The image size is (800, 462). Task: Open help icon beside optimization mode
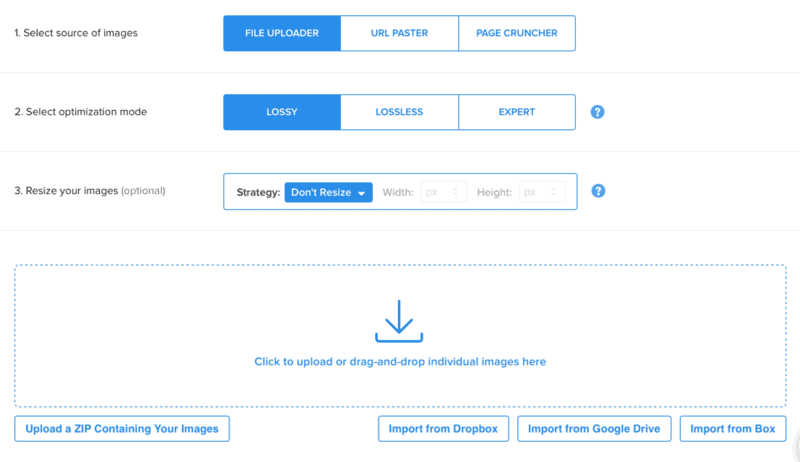[x=597, y=112]
